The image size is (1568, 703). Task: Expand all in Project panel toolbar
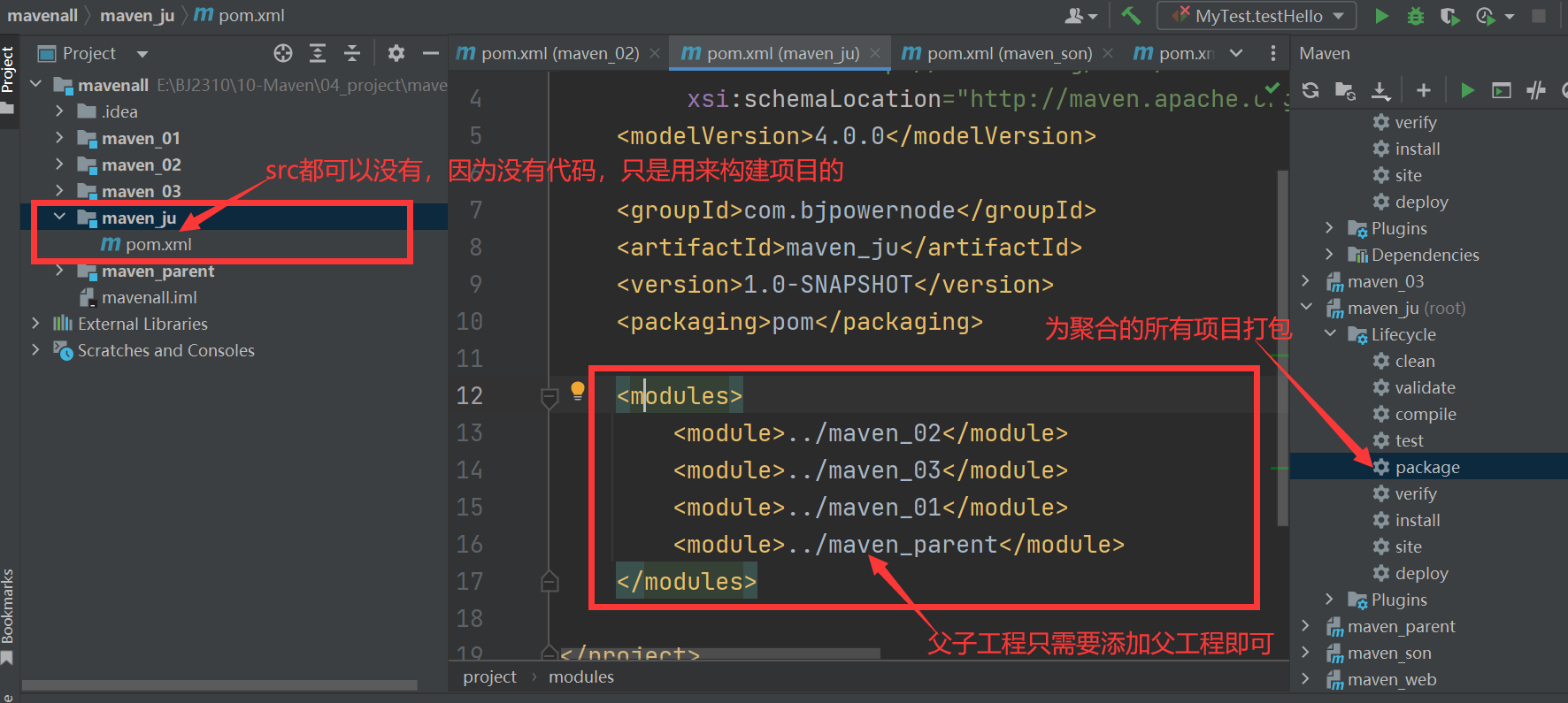click(x=318, y=53)
